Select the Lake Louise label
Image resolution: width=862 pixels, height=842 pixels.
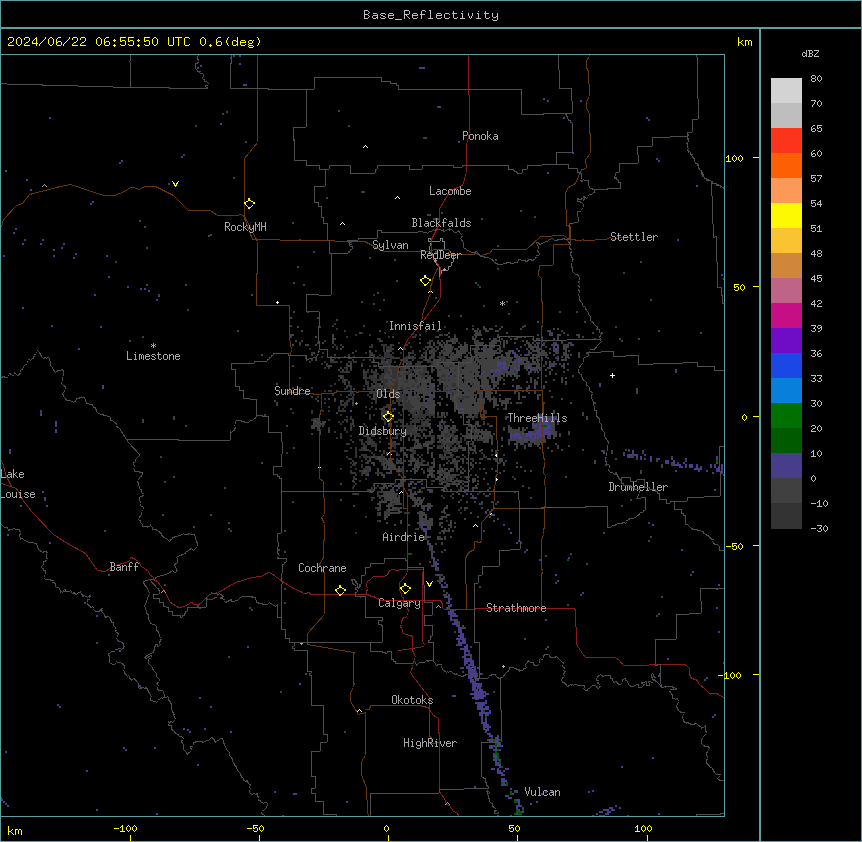[18, 484]
